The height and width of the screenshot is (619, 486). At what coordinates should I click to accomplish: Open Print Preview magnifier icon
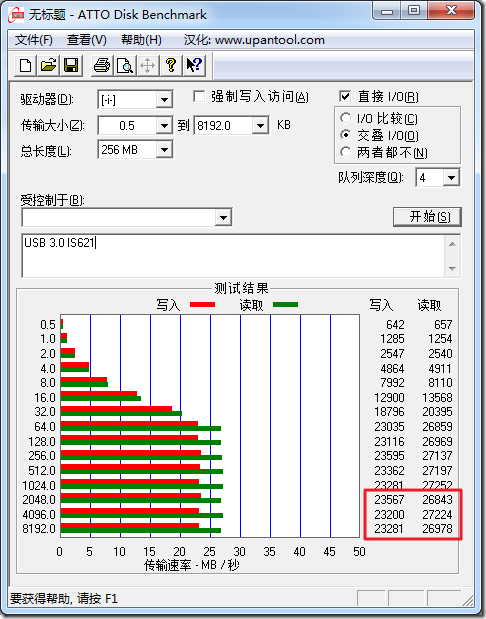point(125,65)
